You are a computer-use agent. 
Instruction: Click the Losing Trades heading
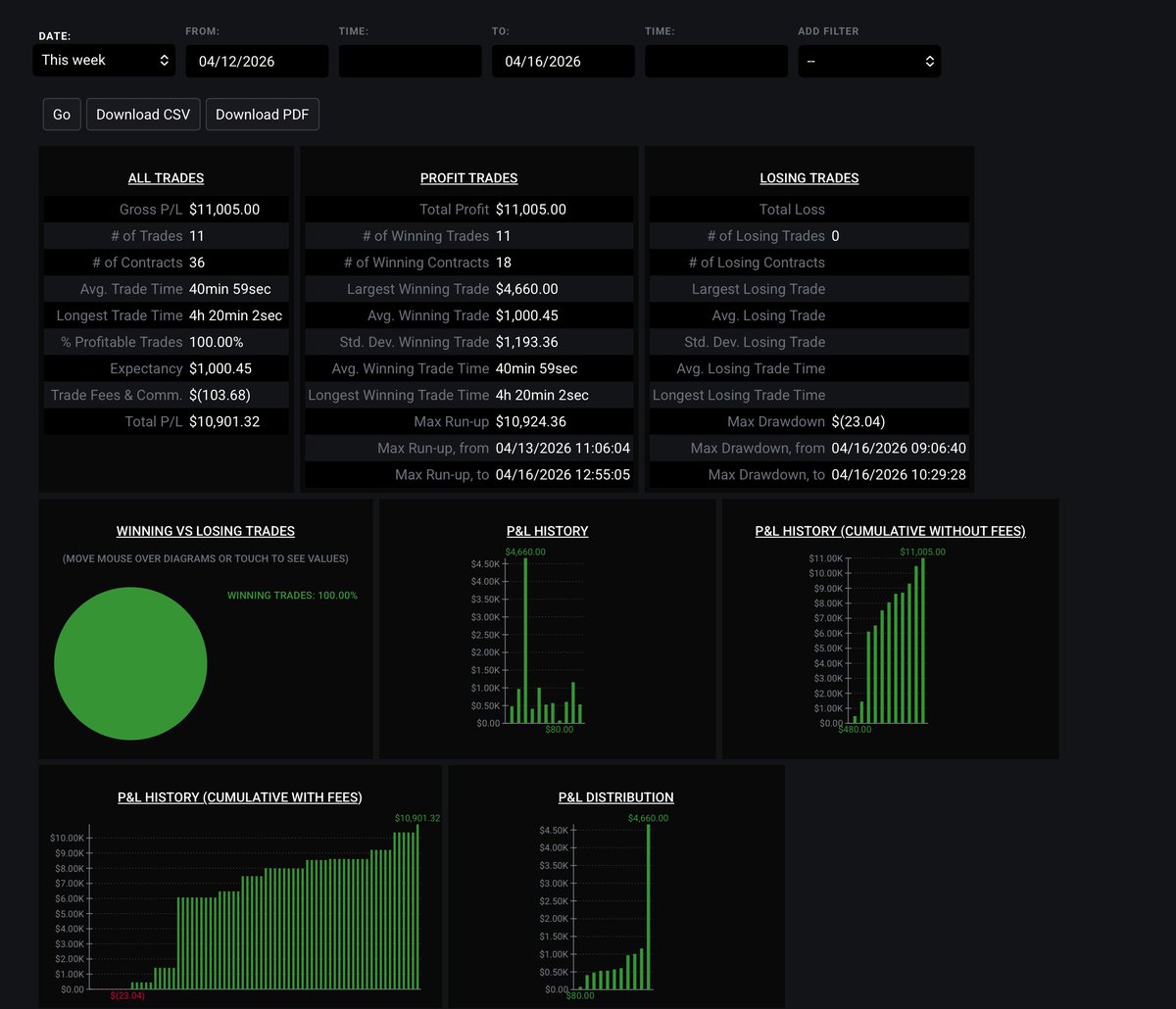(809, 178)
